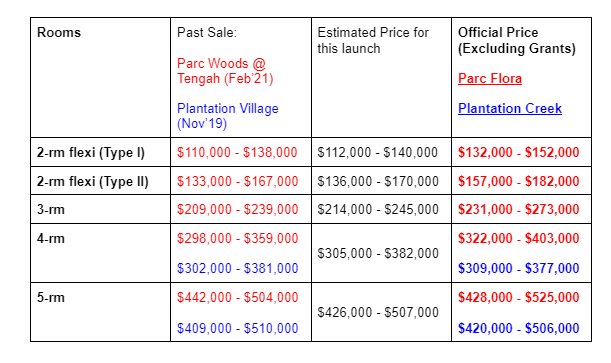Select the 3-rm row label
The width and height of the screenshot is (611, 363).
pos(51,210)
